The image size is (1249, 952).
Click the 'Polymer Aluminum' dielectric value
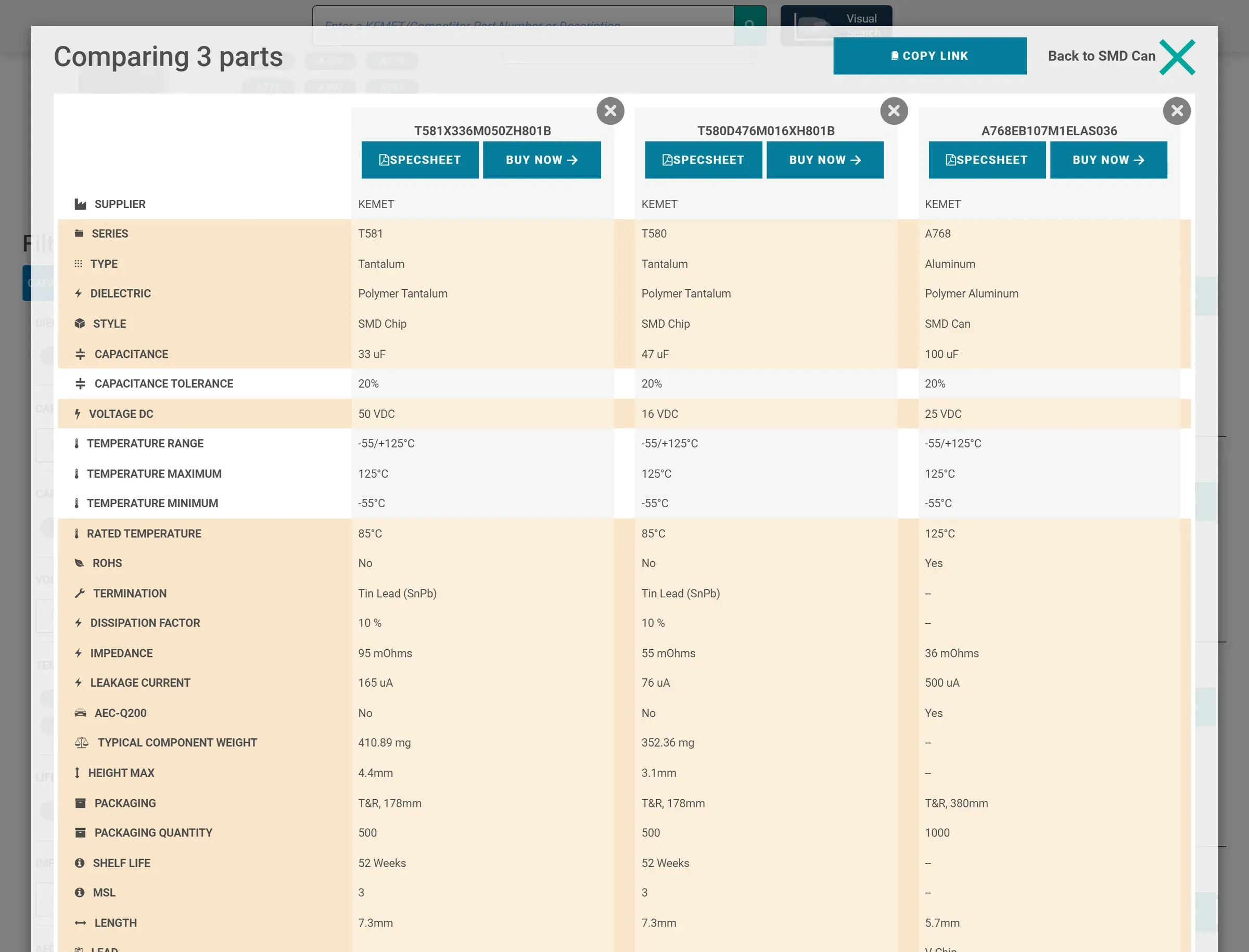click(971, 293)
